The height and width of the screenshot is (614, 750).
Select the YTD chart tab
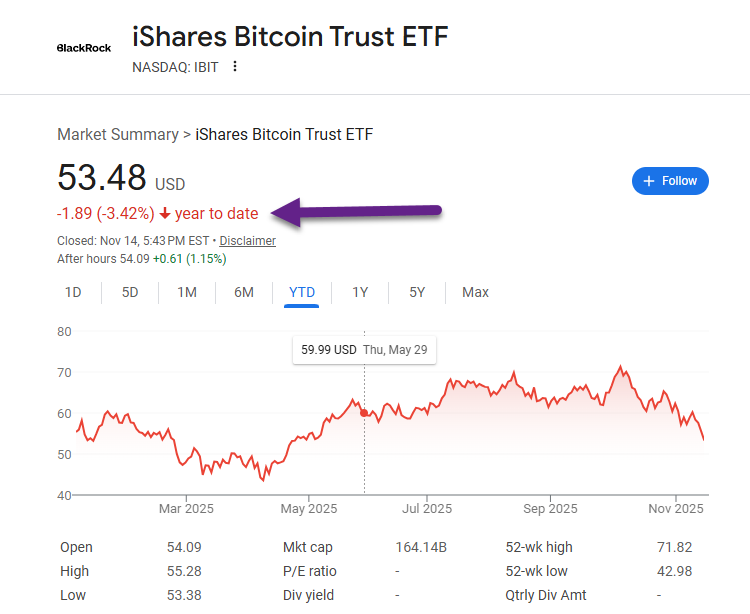[x=302, y=292]
